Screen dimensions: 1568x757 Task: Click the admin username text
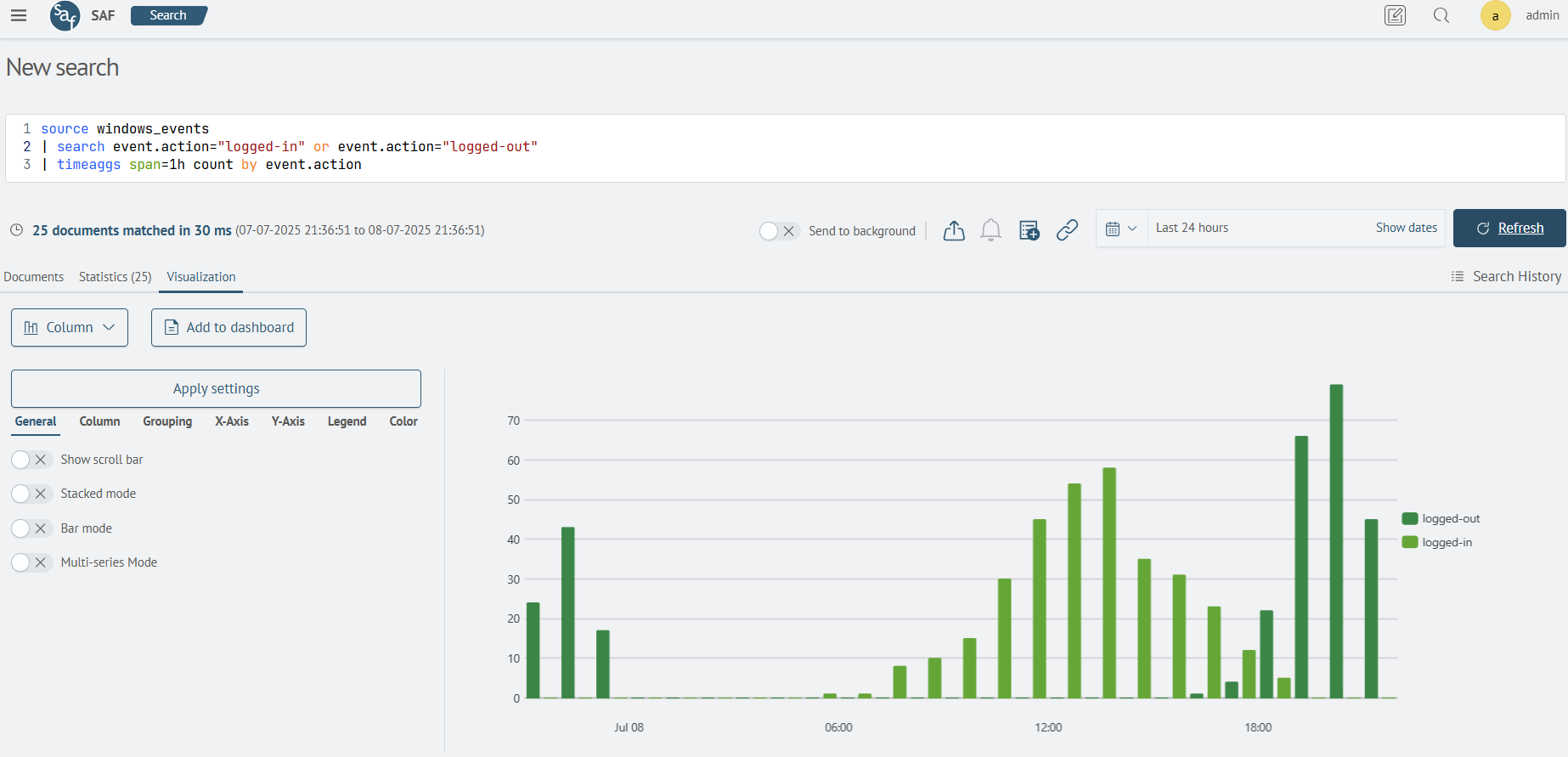click(x=1543, y=15)
